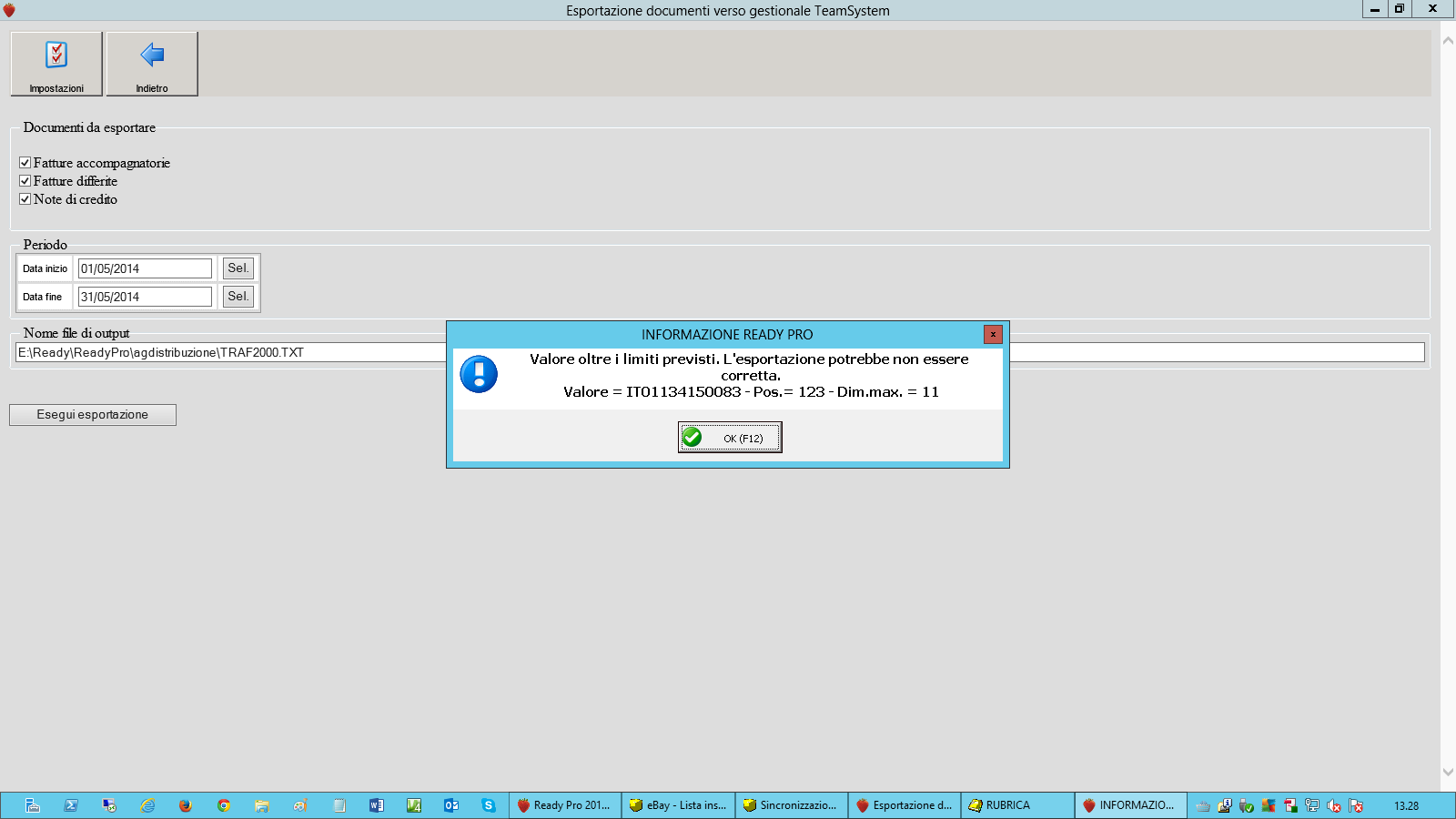Viewport: 1456px width, 819px height.
Task: Click the Data fine date field
Action: pos(145,297)
